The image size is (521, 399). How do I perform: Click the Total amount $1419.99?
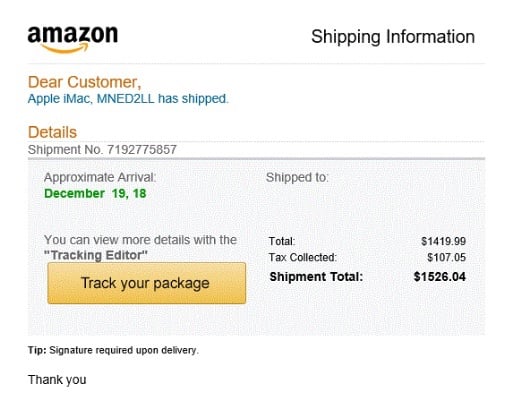pos(444,241)
